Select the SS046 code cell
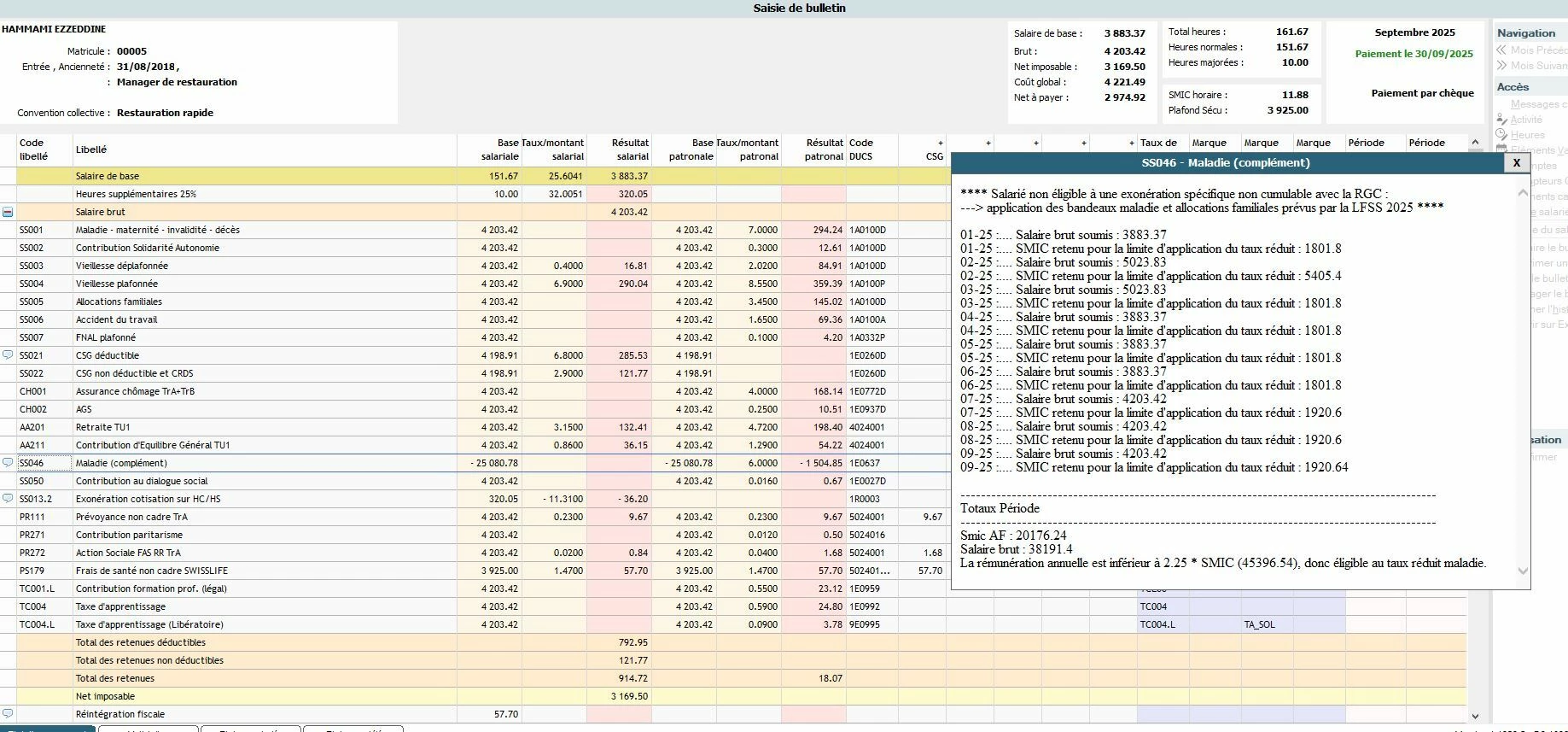 [44, 463]
